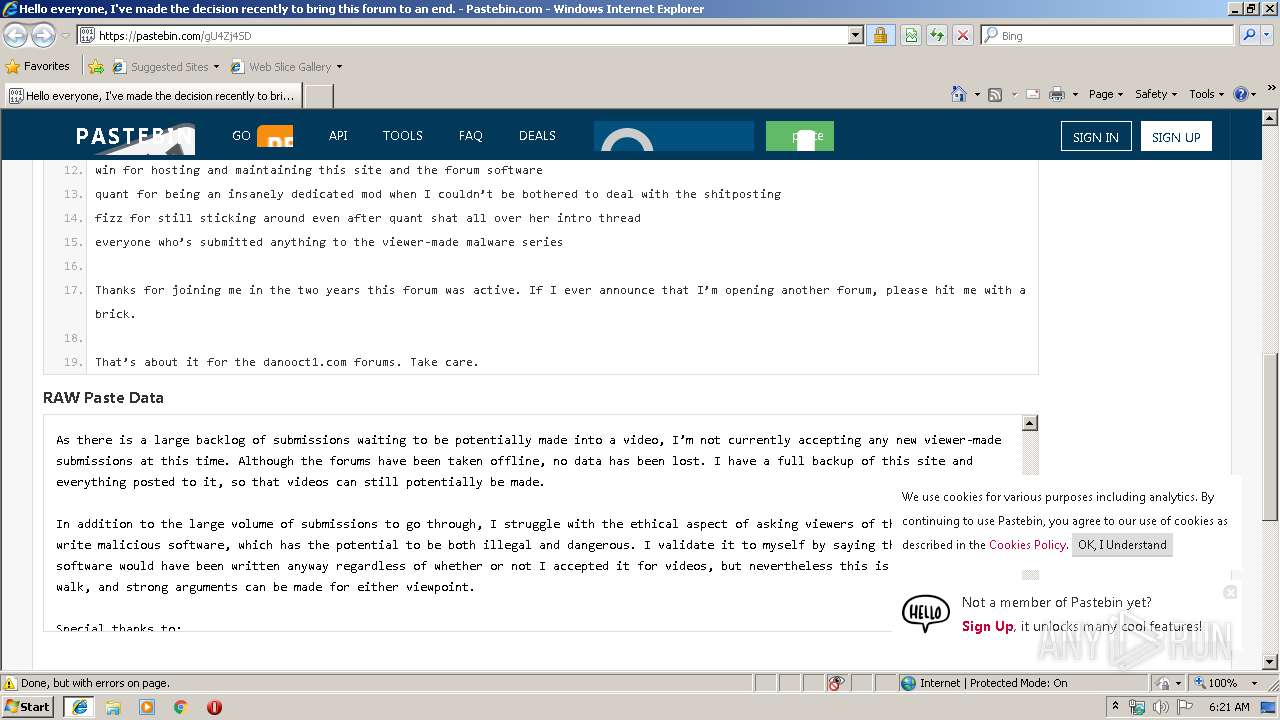Viewport: 1280px width, 720px height.
Task: Open the address bar URL dropdown
Action: click(855, 35)
